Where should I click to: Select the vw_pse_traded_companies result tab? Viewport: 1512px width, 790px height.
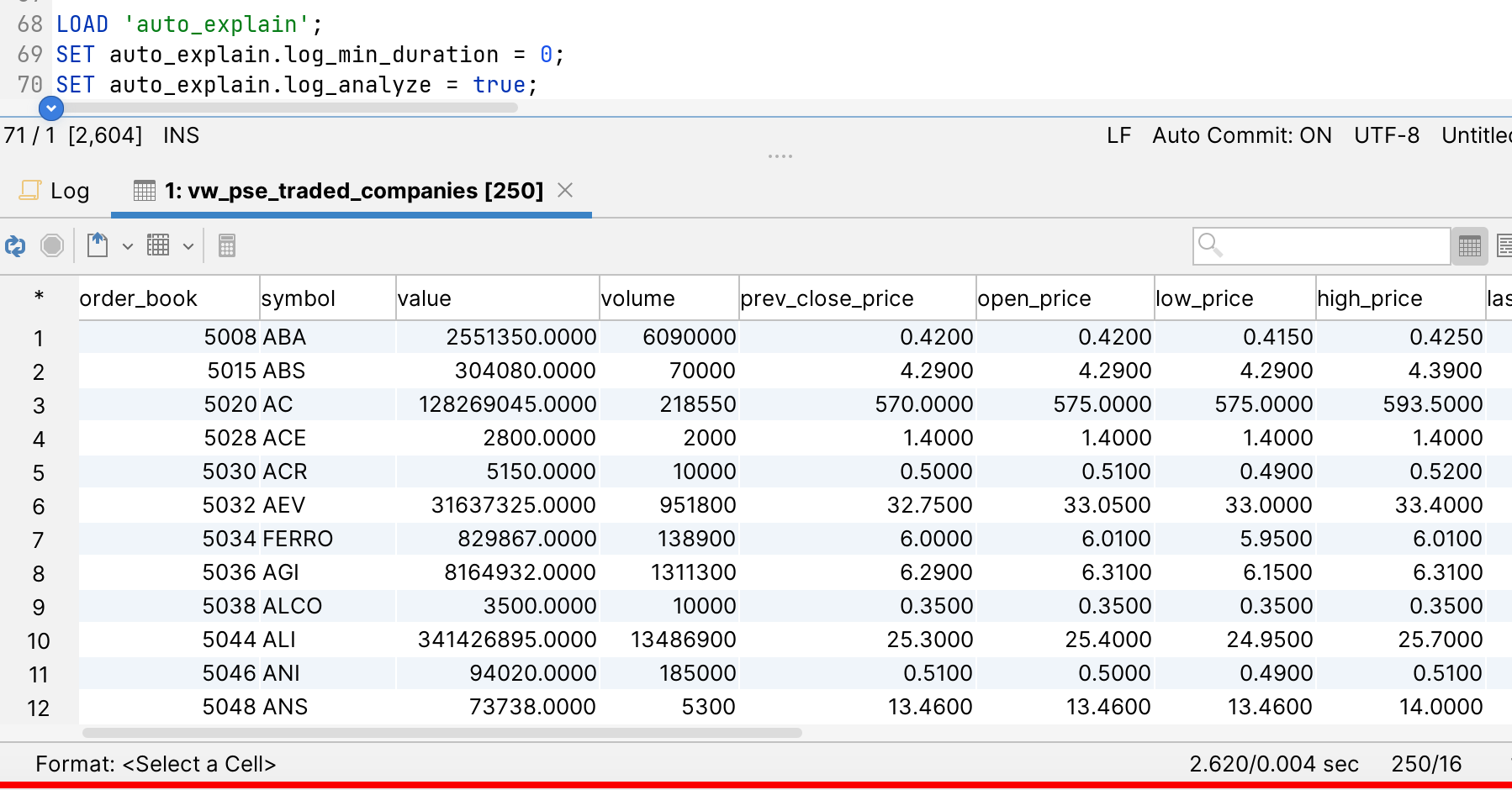(353, 191)
